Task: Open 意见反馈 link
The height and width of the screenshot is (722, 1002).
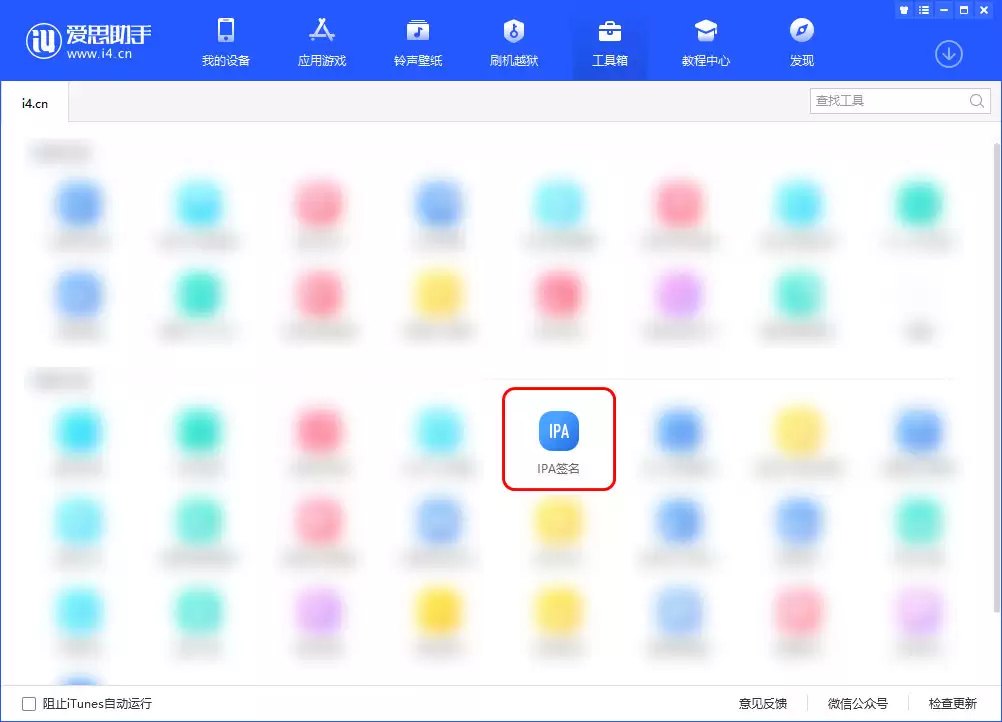Action: 762,703
